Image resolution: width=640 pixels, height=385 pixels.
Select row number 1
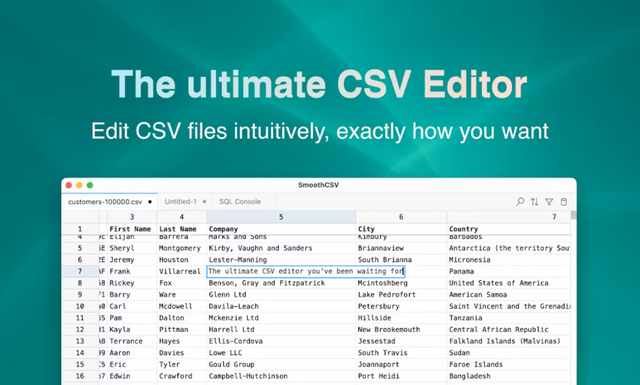coord(80,229)
